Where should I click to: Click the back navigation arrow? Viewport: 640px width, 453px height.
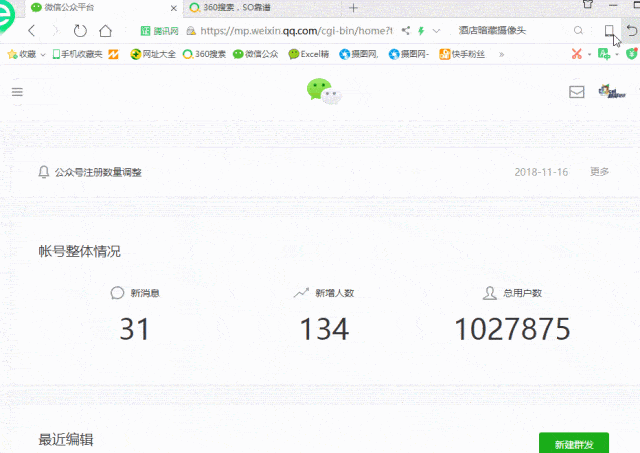pyautogui.click(x=32, y=31)
